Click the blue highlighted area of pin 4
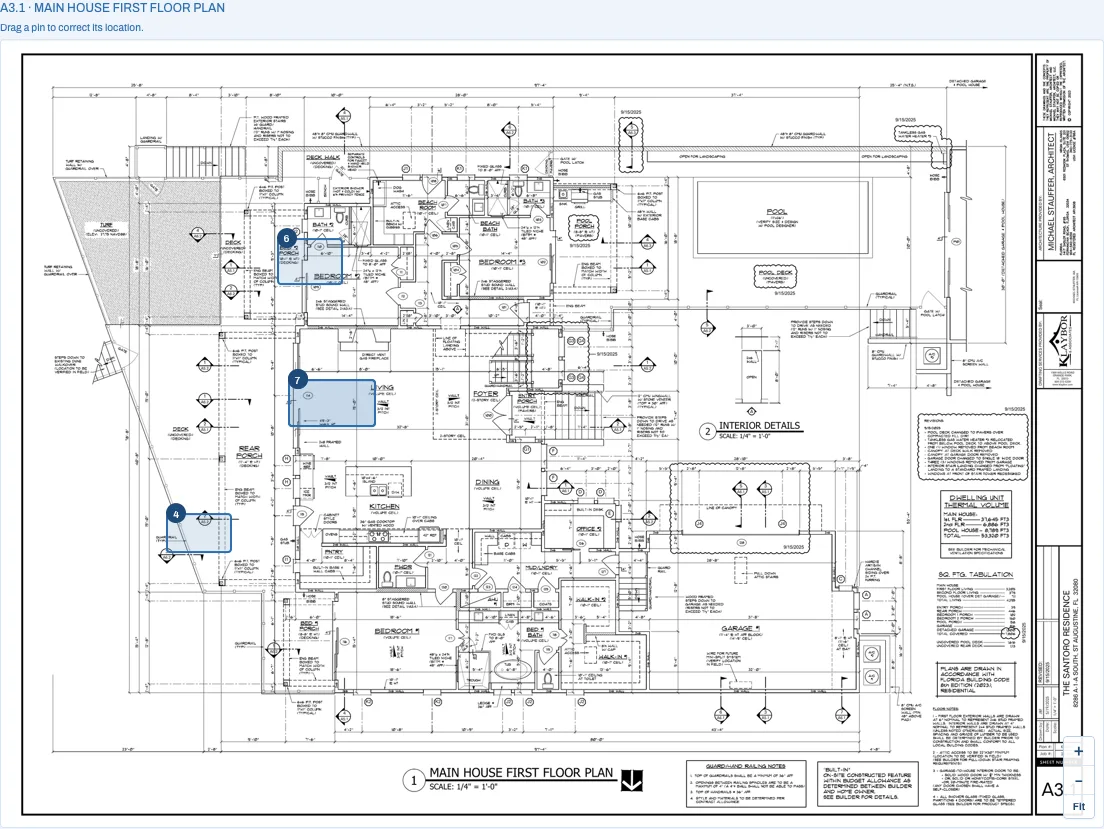The image size is (1104, 829). click(199, 533)
